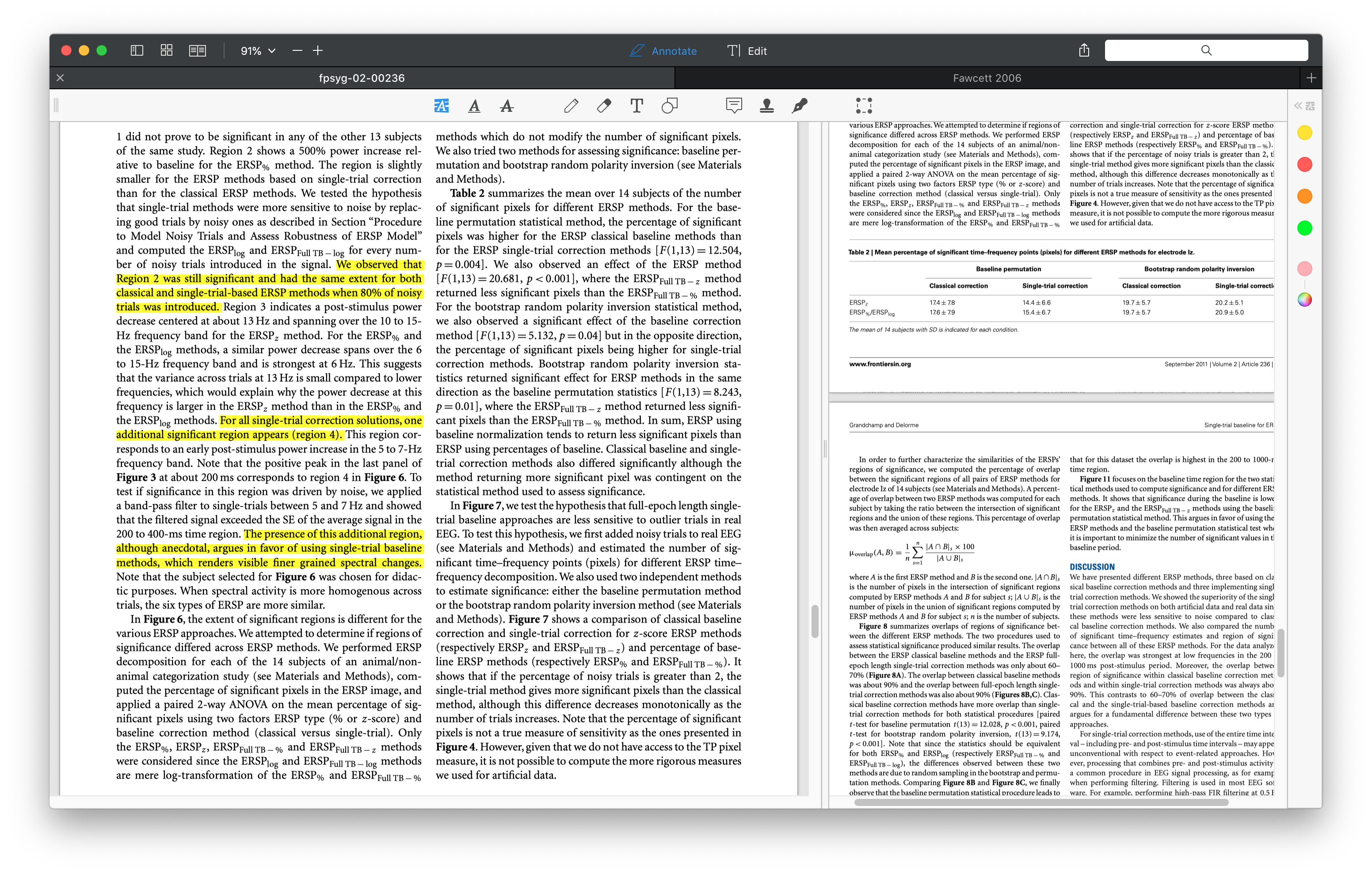Viewport: 1372px width, 874px height.
Task: Select the strikethrough text tool
Action: coord(507,106)
